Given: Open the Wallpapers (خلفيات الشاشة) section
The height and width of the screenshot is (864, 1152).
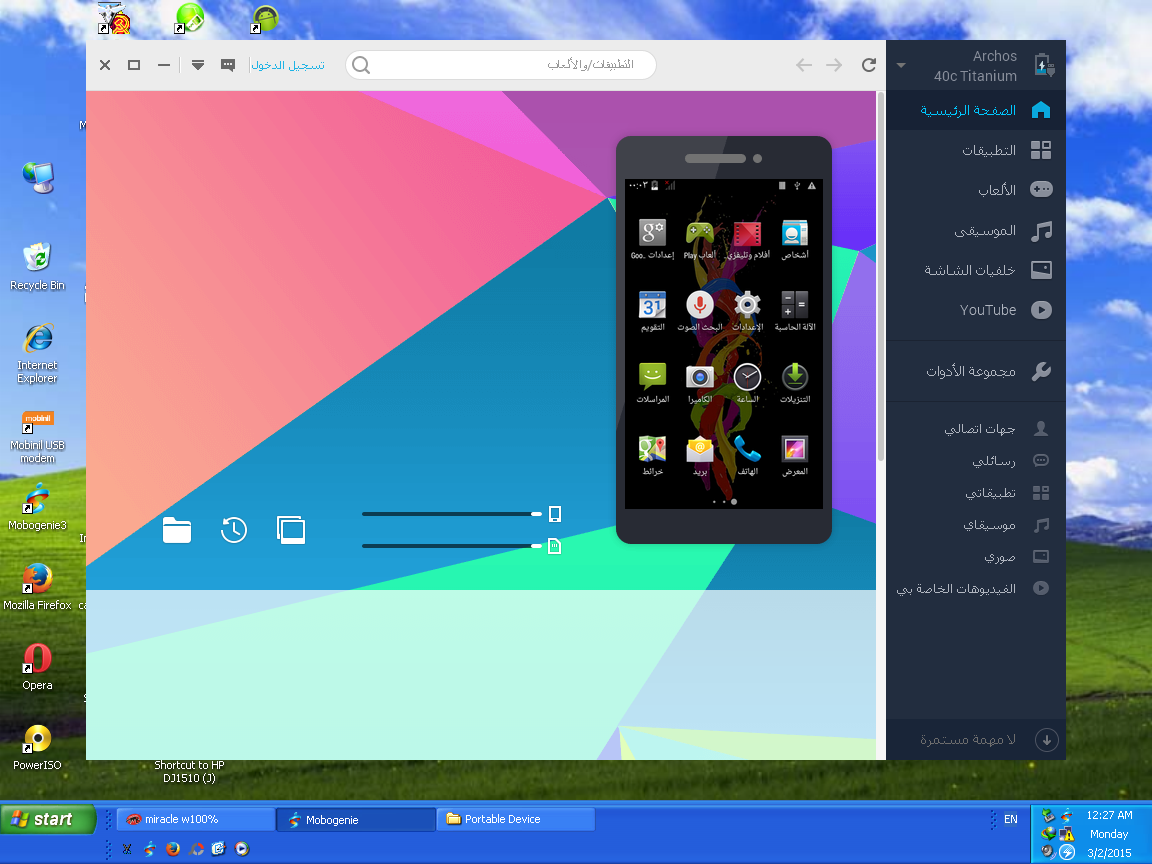Looking at the screenshot, I should 976,270.
